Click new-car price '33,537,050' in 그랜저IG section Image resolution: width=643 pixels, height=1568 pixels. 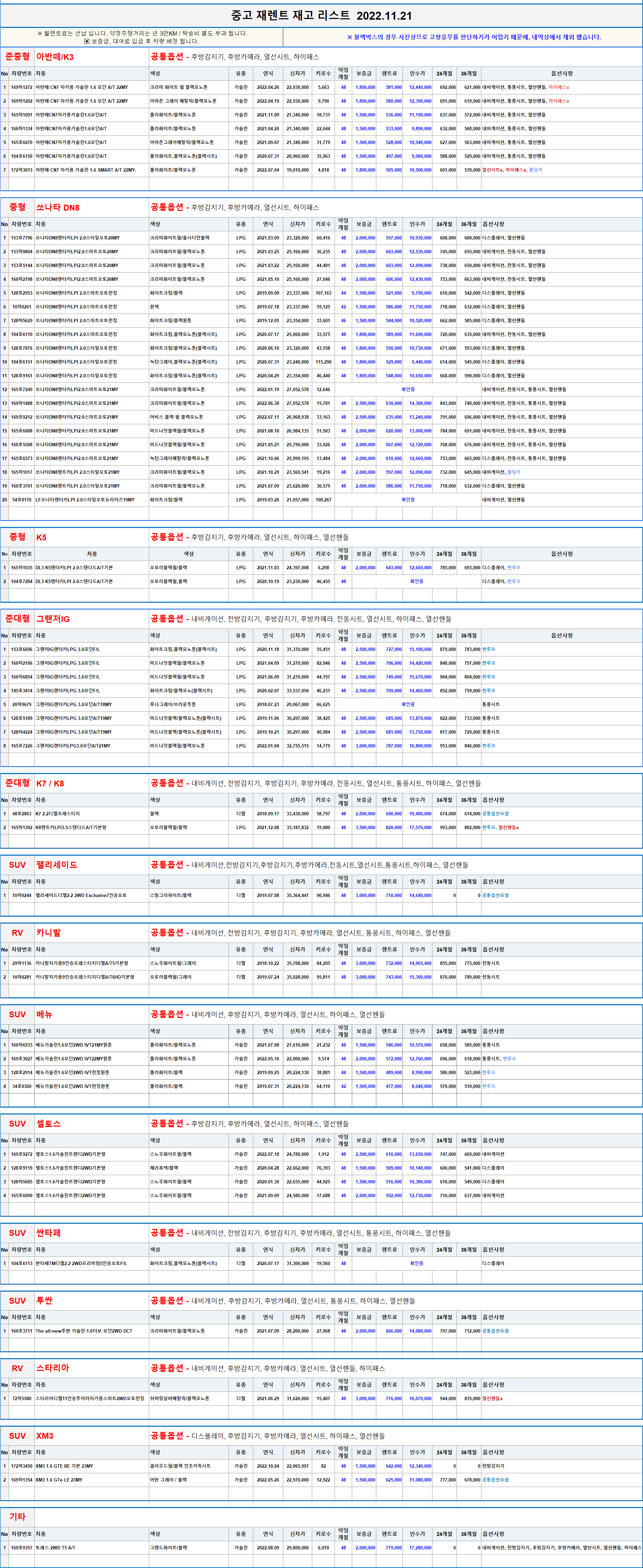(297, 690)
